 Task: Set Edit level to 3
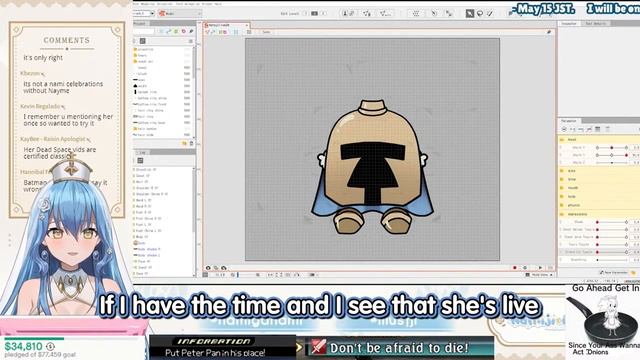point(323,13)
